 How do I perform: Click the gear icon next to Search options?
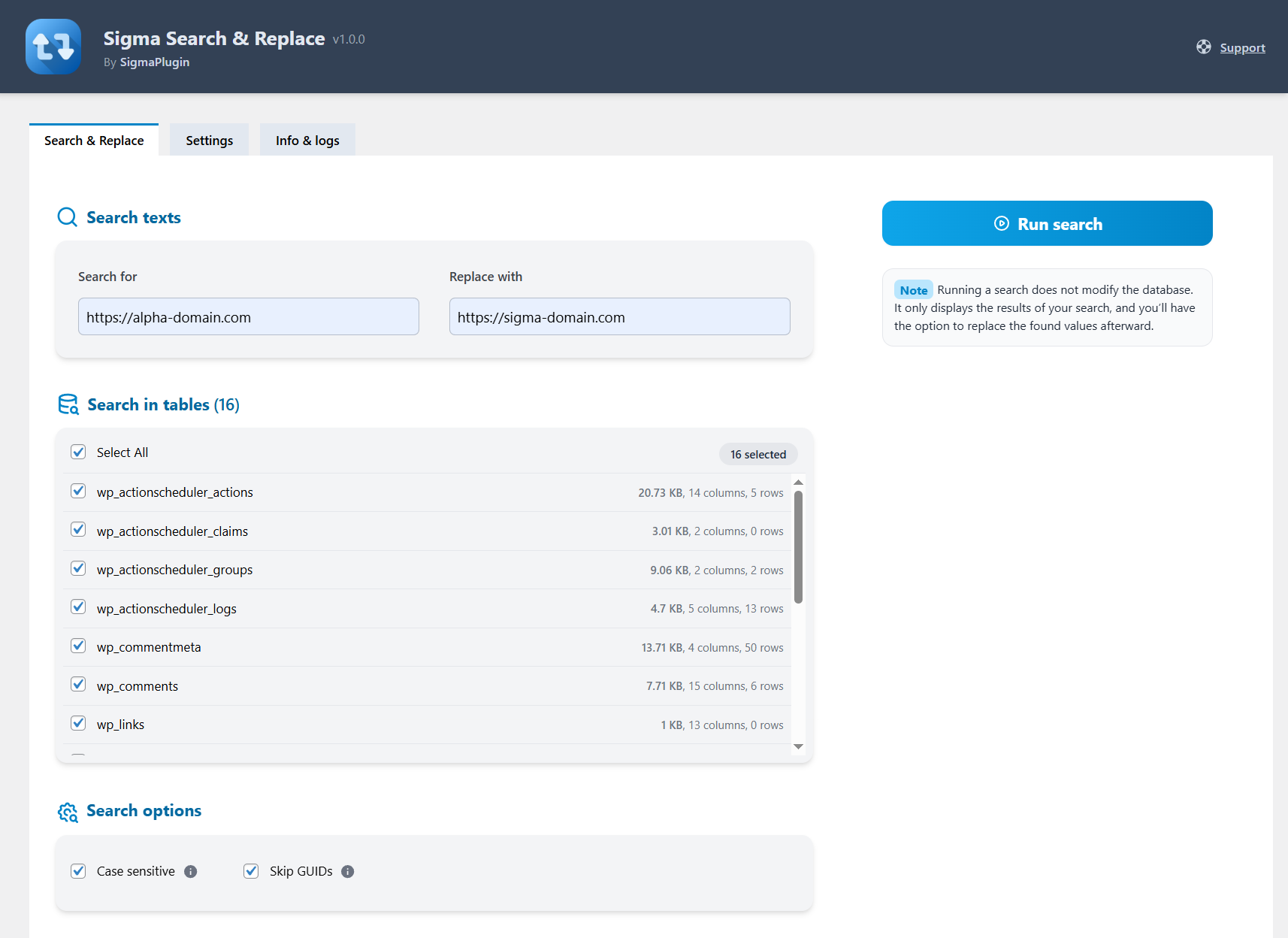point(68,812)
